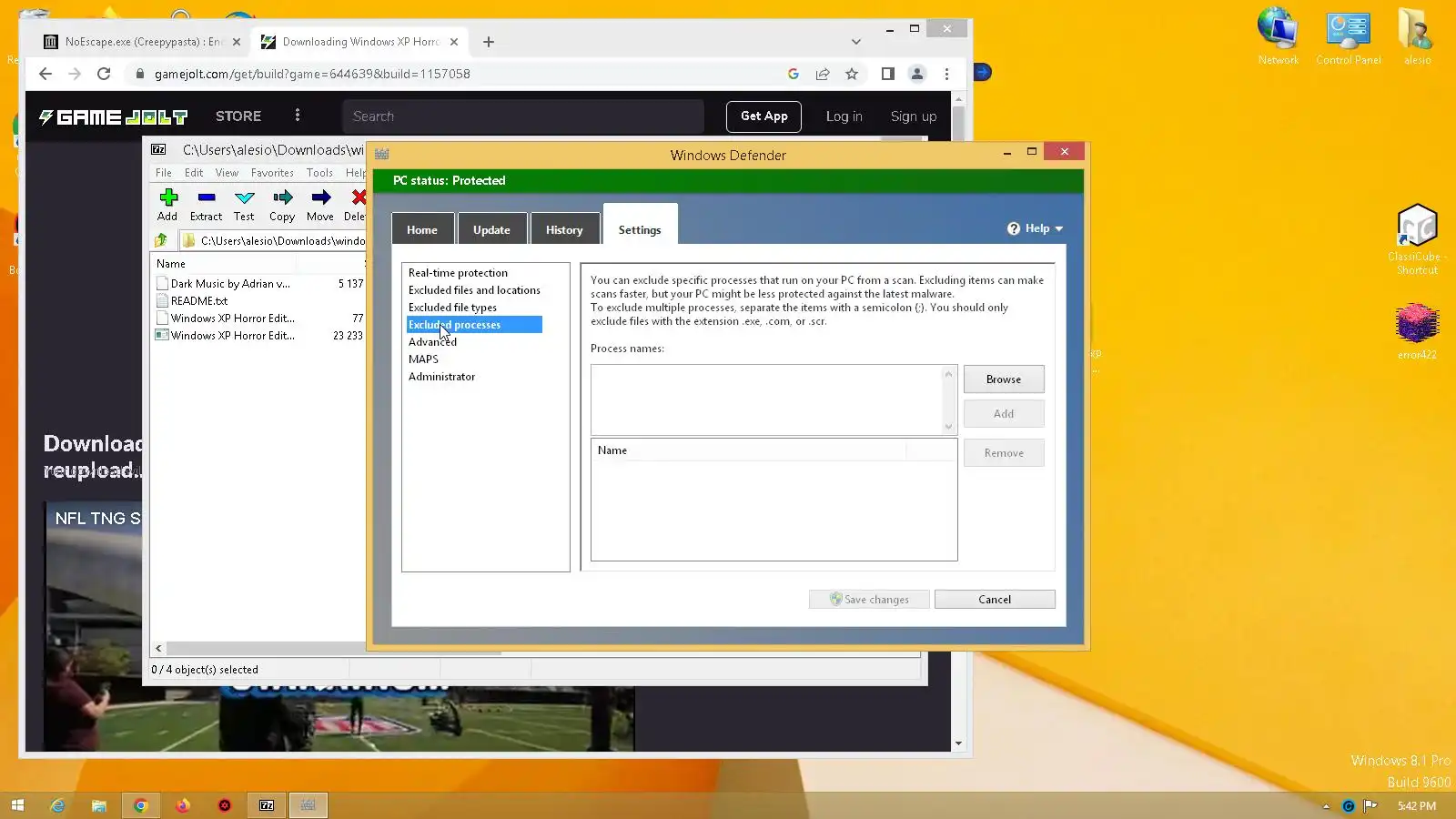Select the Administrator settings category
Image resolution: width=1456 pixels, height=819 pixels.
click(441, 377)
